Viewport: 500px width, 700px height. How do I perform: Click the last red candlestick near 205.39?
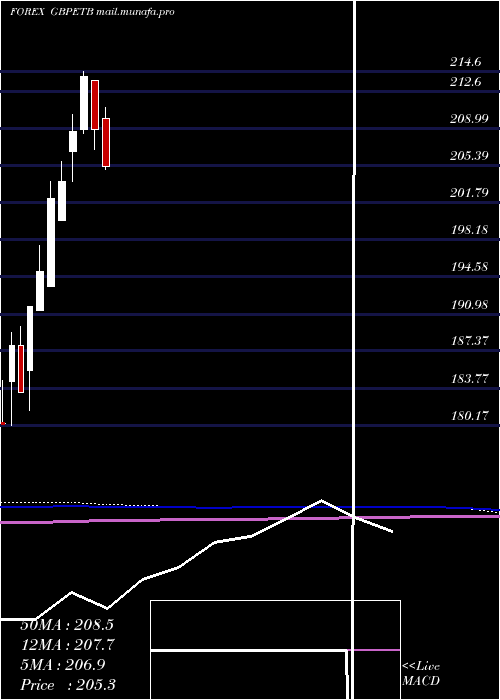106,142
